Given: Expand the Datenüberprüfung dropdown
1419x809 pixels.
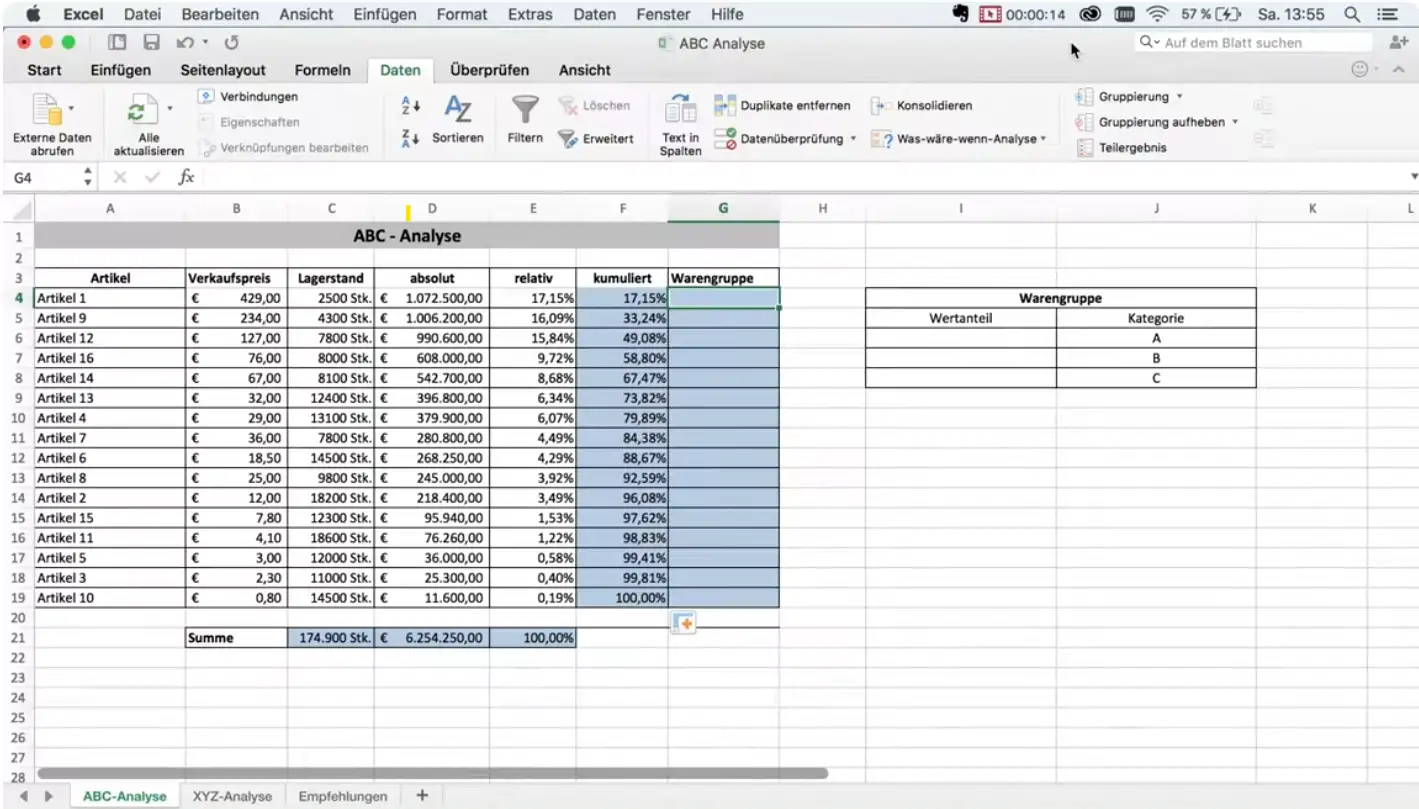Looking at the screenshot, I should 853,139.
